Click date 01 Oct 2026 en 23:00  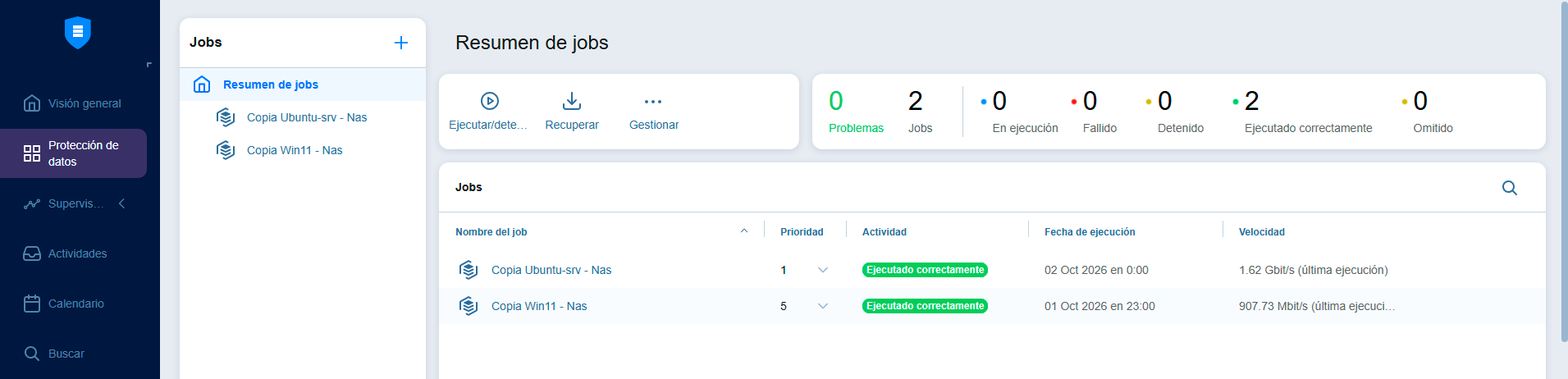tap(1099, 306)
